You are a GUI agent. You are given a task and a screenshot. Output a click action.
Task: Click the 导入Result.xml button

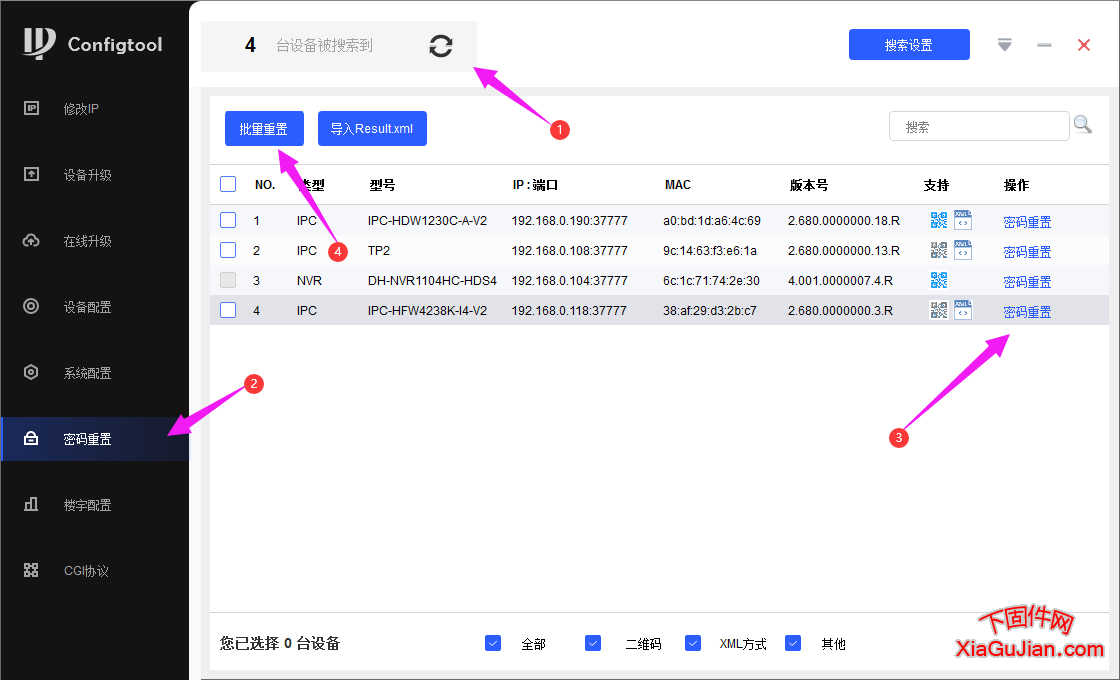click(372, 129)
